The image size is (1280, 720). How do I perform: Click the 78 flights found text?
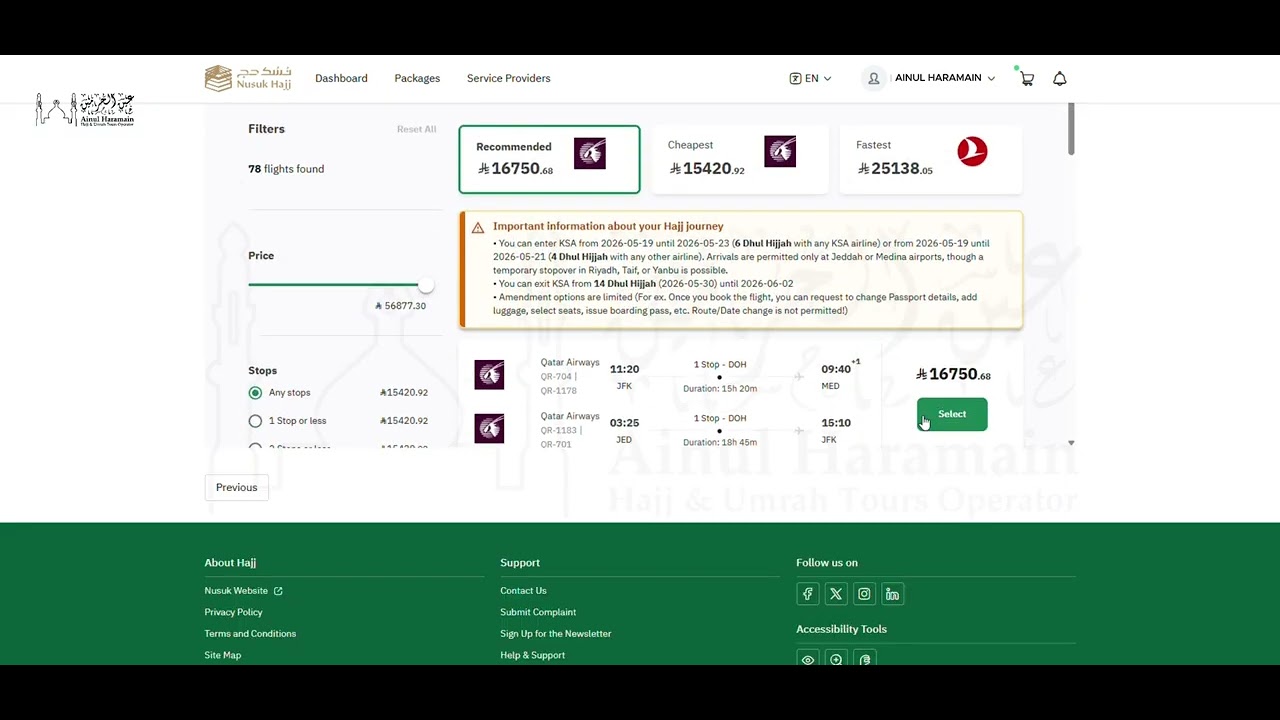tap(286, 169)
